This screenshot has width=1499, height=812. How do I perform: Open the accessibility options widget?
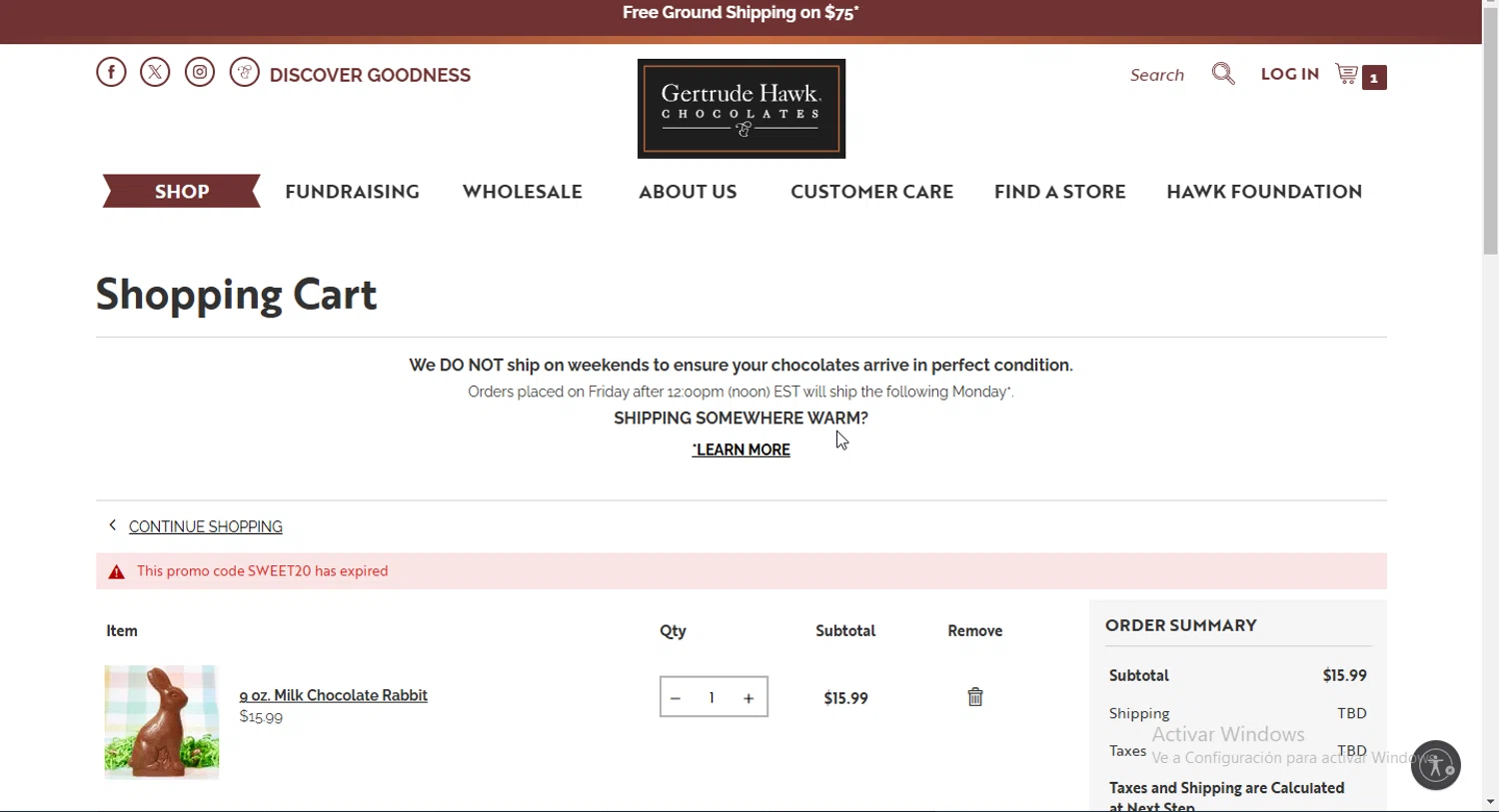click(1436, 765)
